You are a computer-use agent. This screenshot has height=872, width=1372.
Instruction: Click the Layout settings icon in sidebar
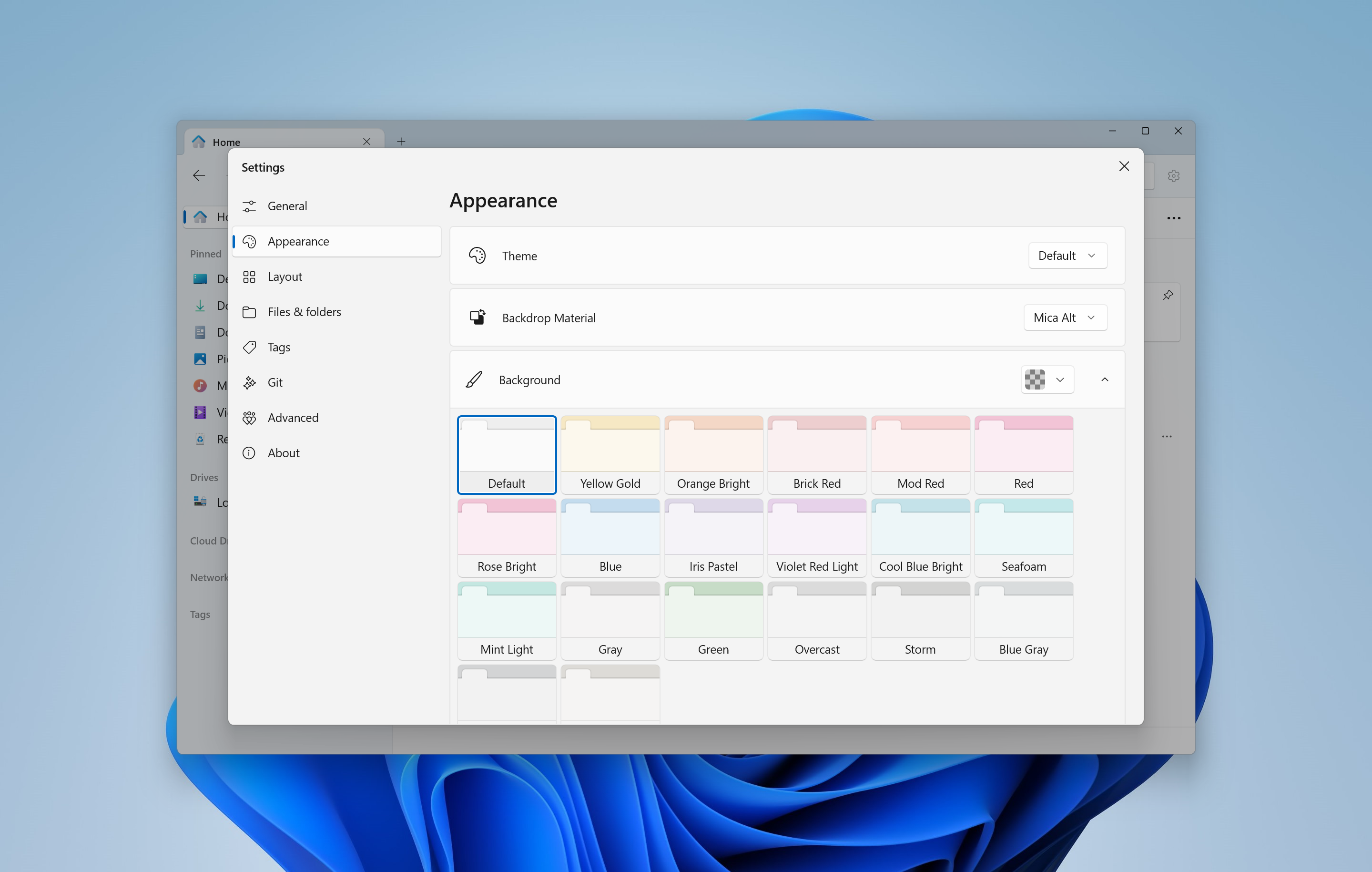[251, 276]
